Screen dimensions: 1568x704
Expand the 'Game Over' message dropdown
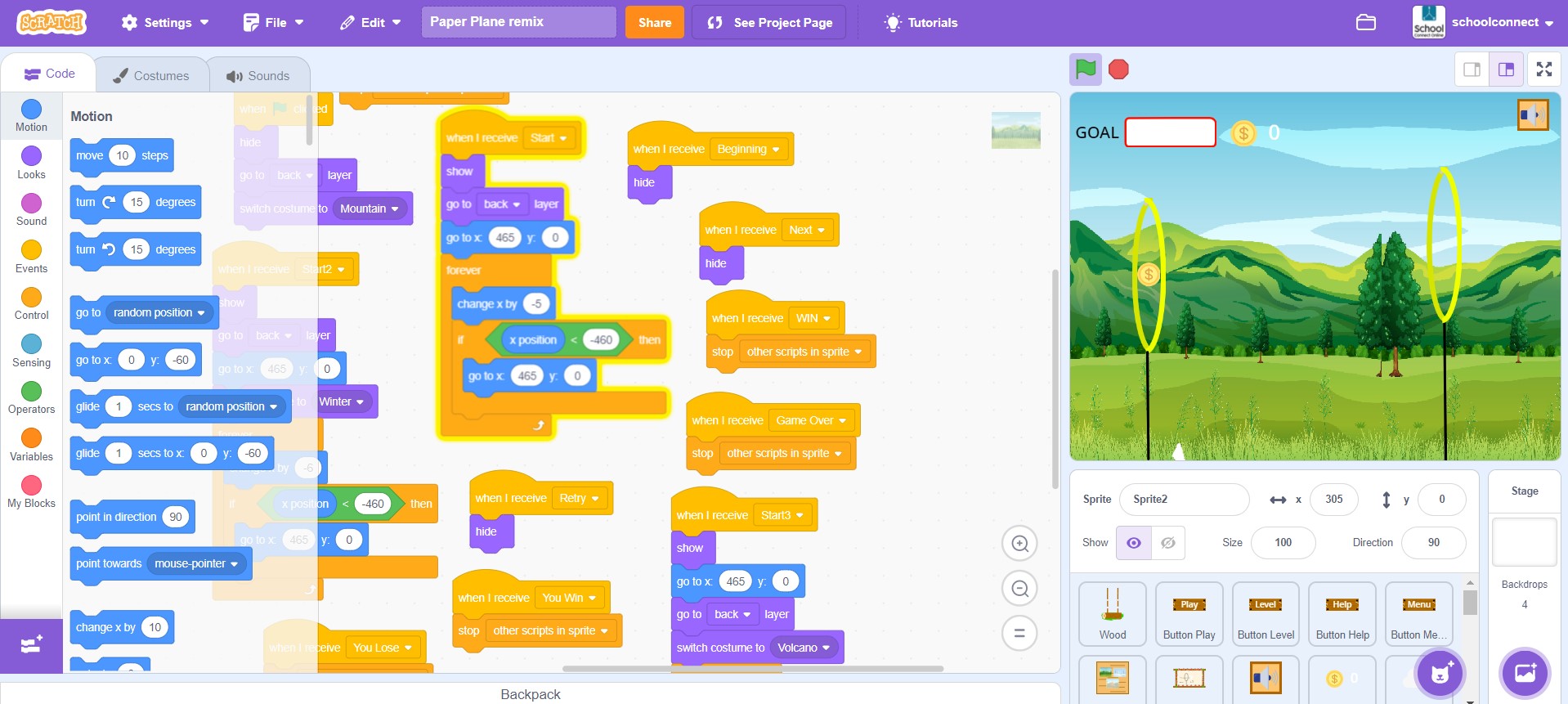point(842,420)
